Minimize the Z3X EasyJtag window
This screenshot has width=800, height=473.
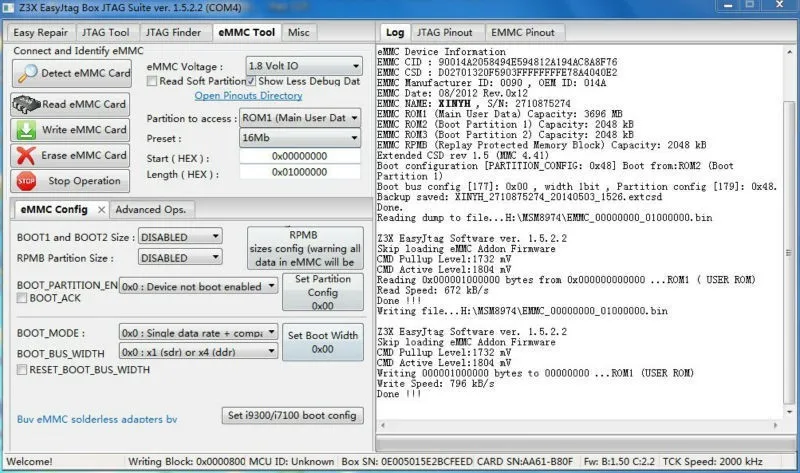coord(728,6)
